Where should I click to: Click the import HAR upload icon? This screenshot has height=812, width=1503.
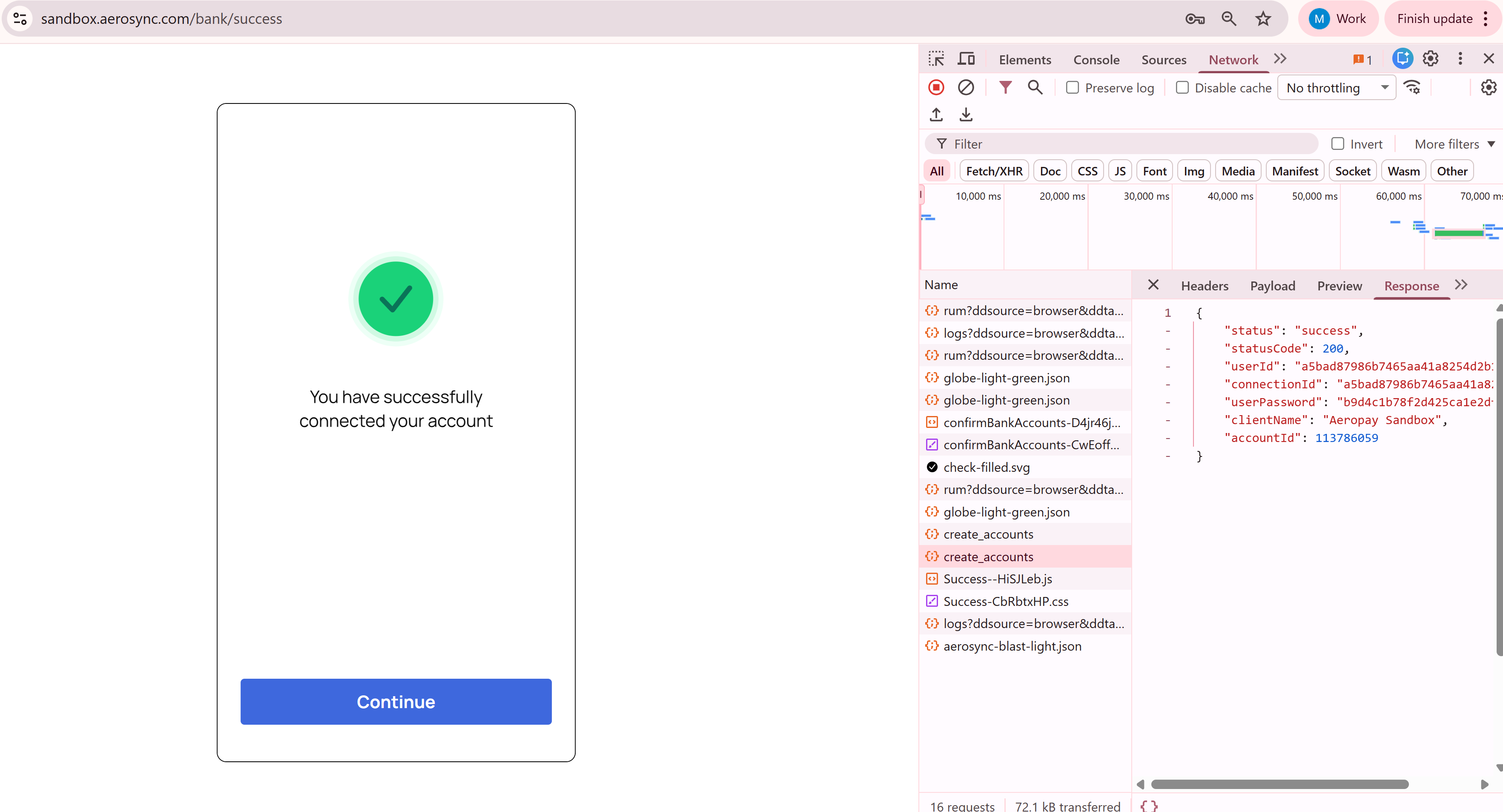(936, 115)
